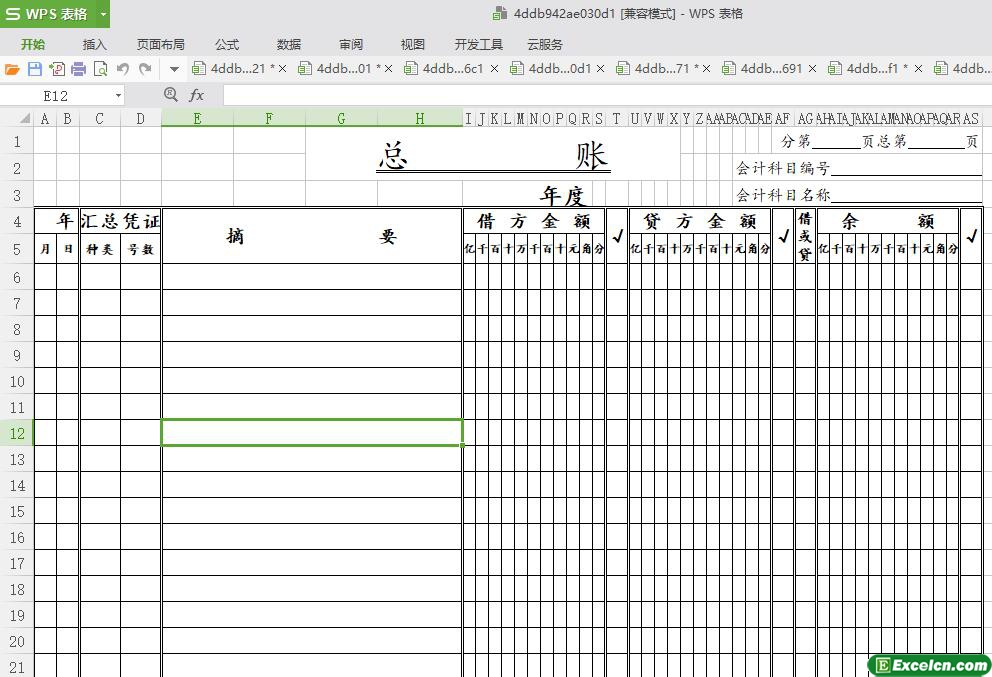Close the 4ddb...6c1 document tab
The image size is (992, 677).
pyautogui.click(x=494, y=68)
